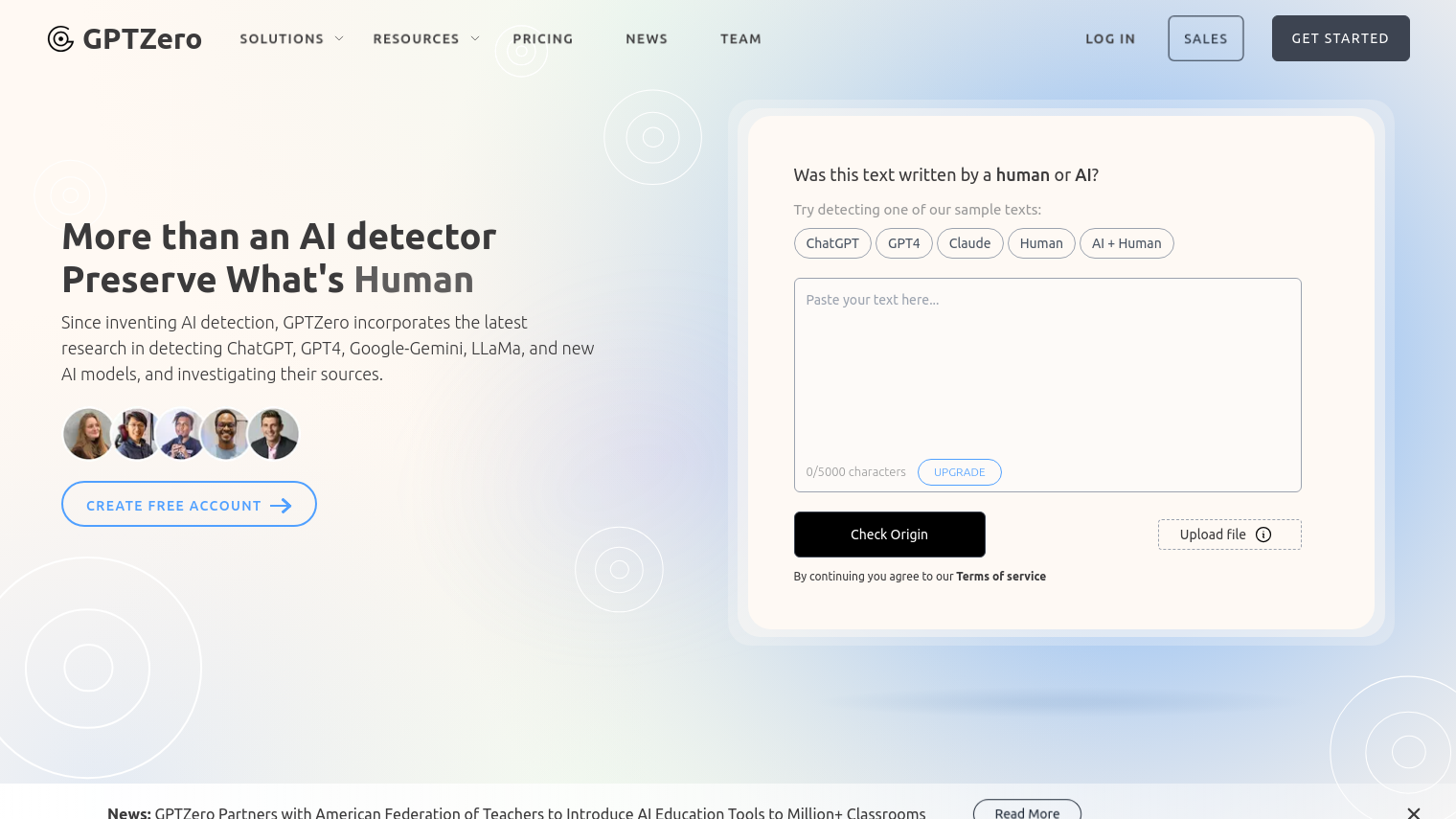Click the More than an AI detector heading
The width and height of the screenshot is (1456, 819).
coord(279,237)
